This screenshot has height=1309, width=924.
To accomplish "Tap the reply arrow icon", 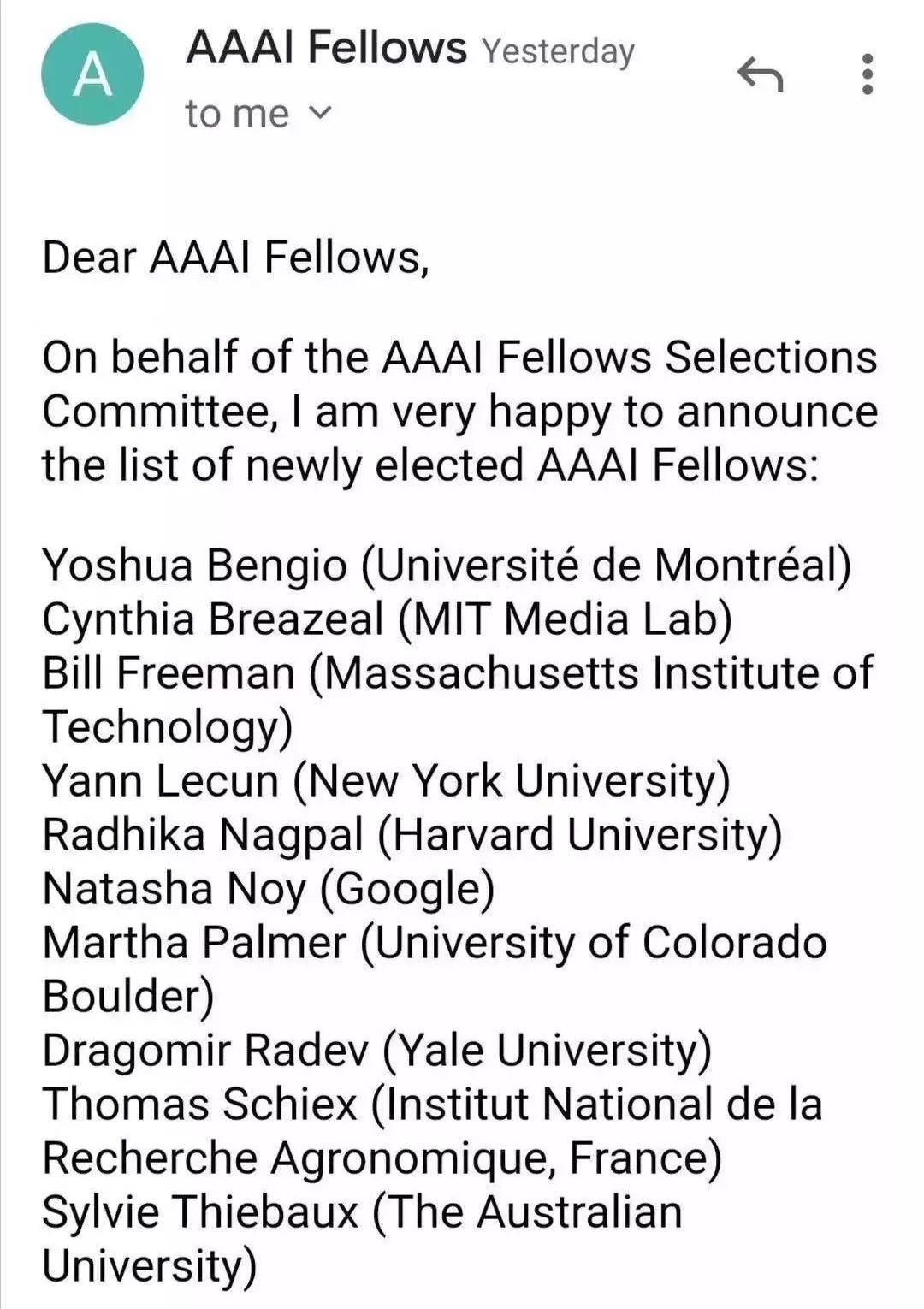I will (760, 75).
